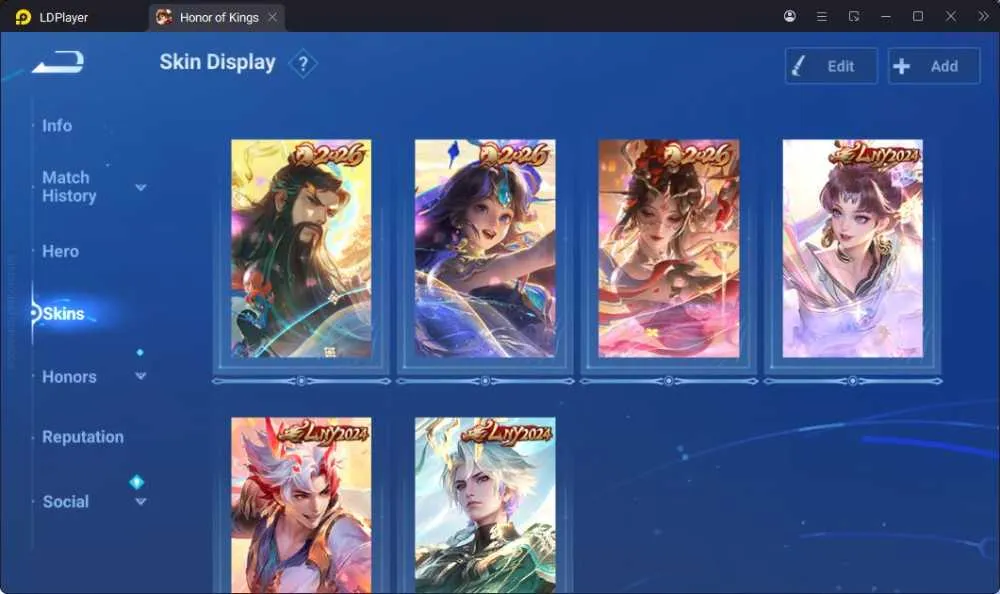Select the green-armored hero LNY2024 skin card
This screenshot has width=1000, height=594.
click(x=485, y=505)
